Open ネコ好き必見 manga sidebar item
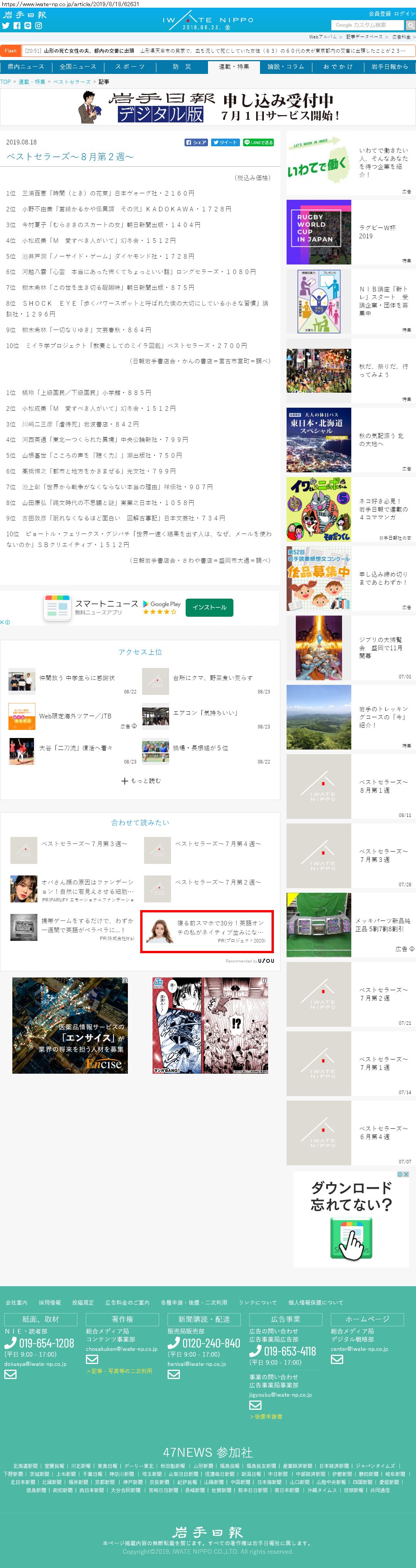This screenshot has height=1568, width=416. coord(351,509)
